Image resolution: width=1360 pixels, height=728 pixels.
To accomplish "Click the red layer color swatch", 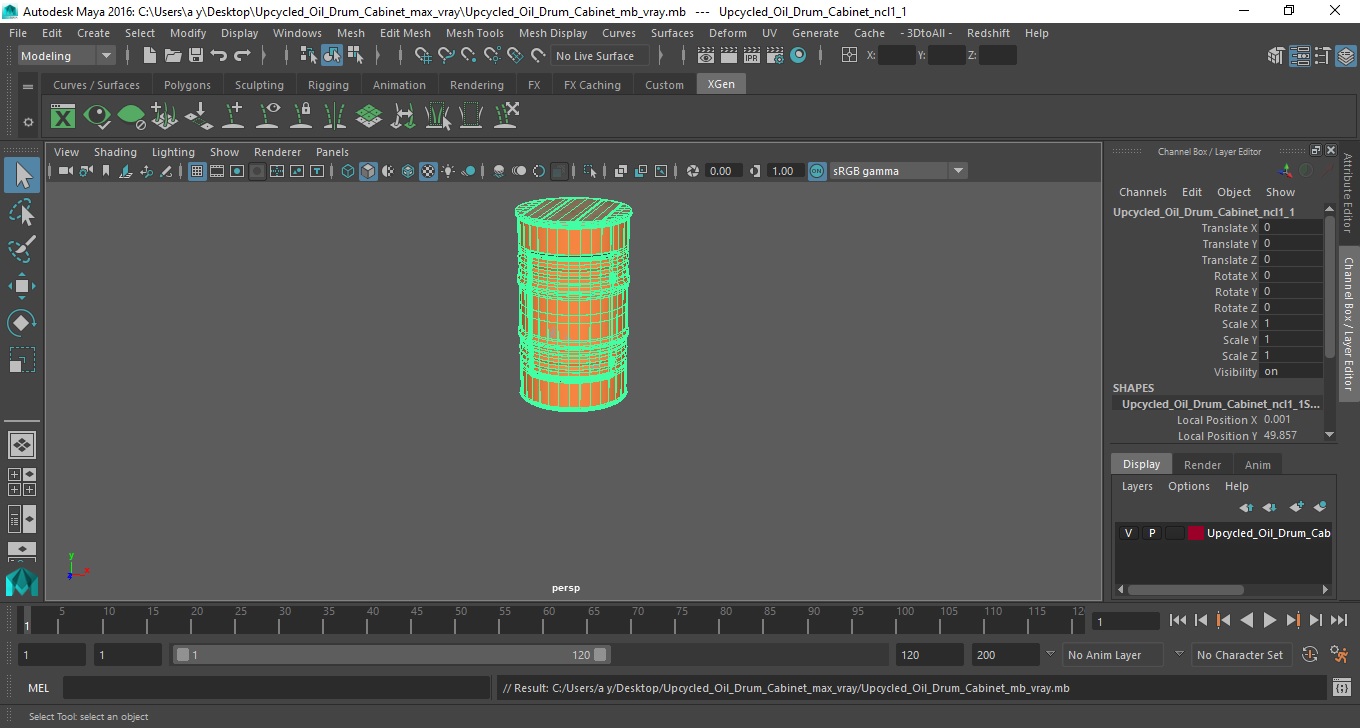I will click(1196, 533).
